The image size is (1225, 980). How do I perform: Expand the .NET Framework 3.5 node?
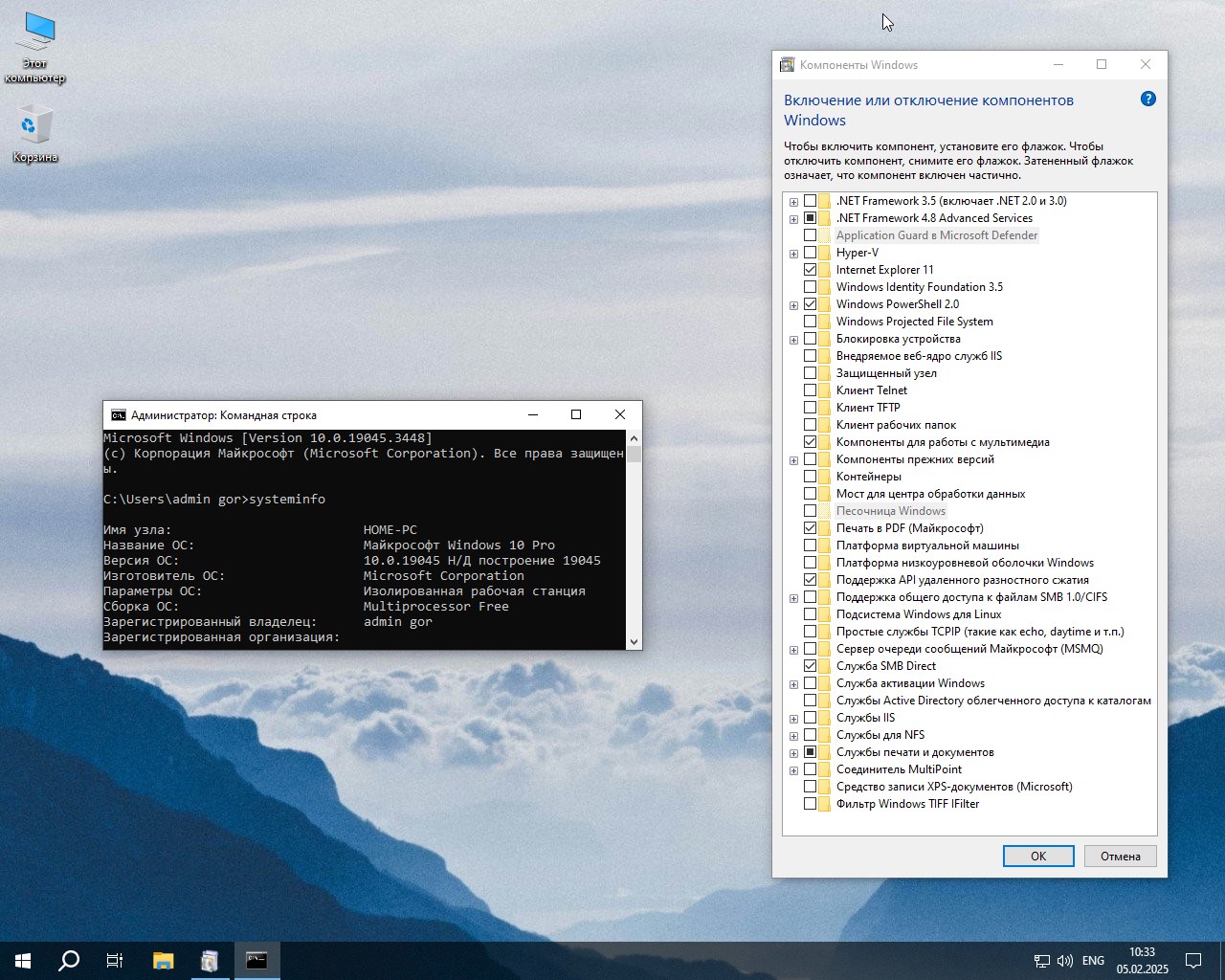click(793, 202)
